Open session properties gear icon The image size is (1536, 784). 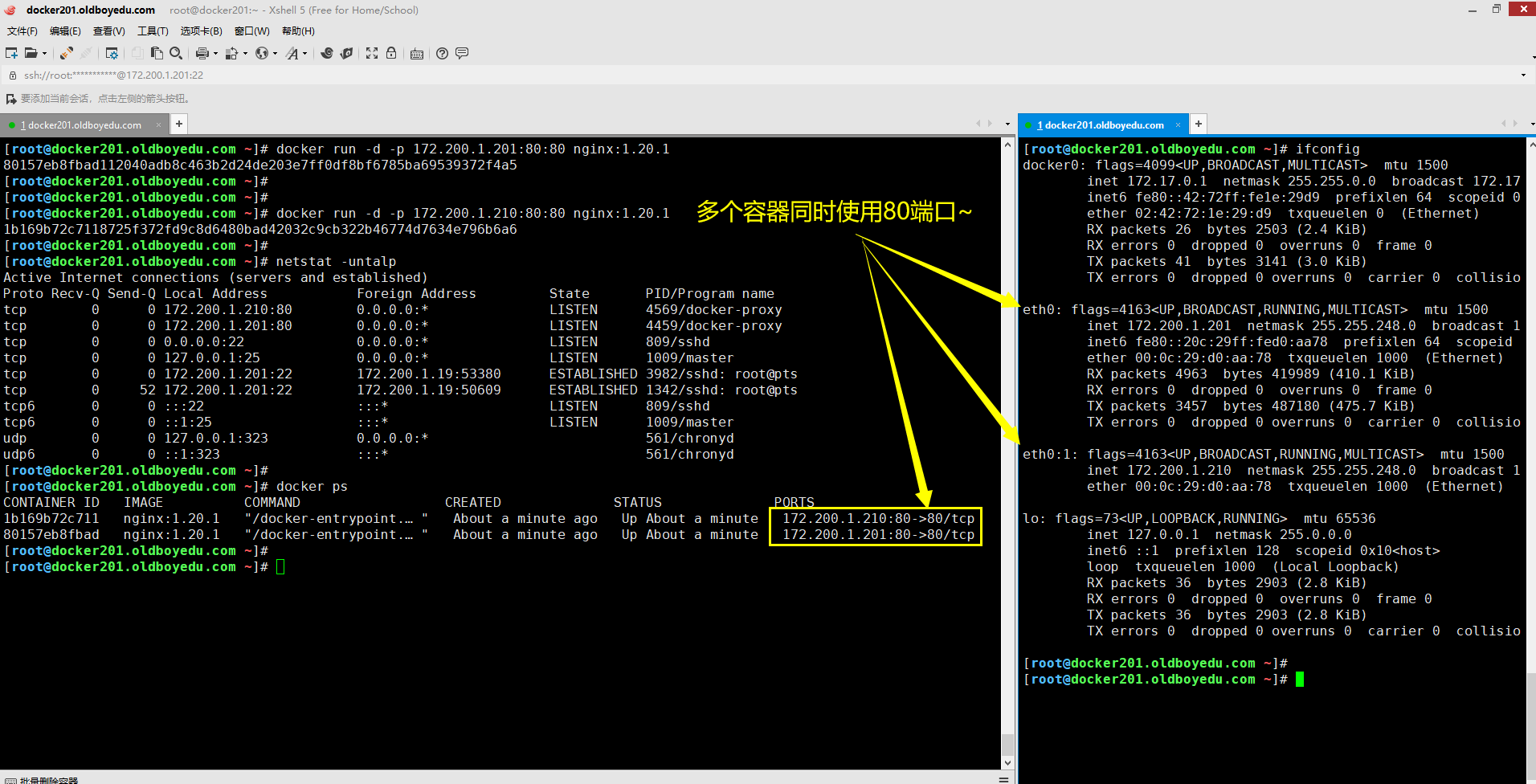click(112, 53)
